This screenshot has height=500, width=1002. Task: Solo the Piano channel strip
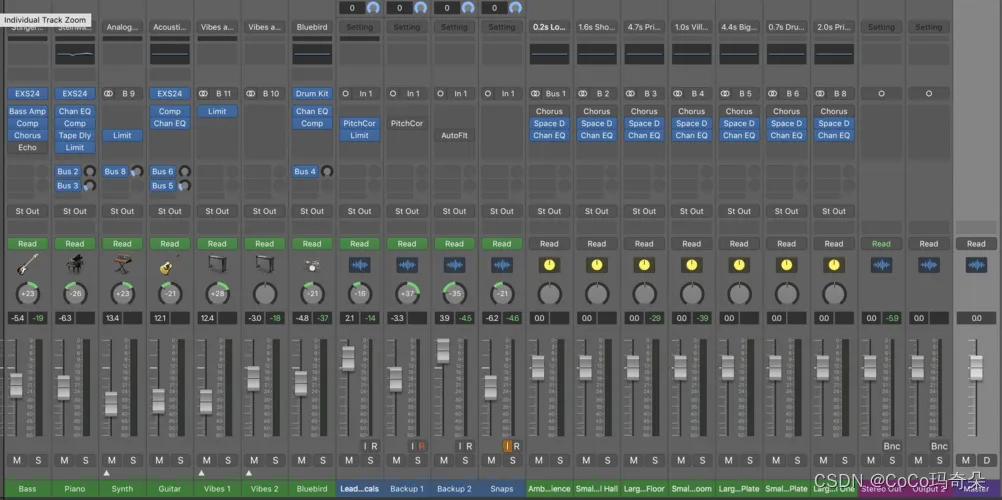pyautogui.click(x=86, y=460)
